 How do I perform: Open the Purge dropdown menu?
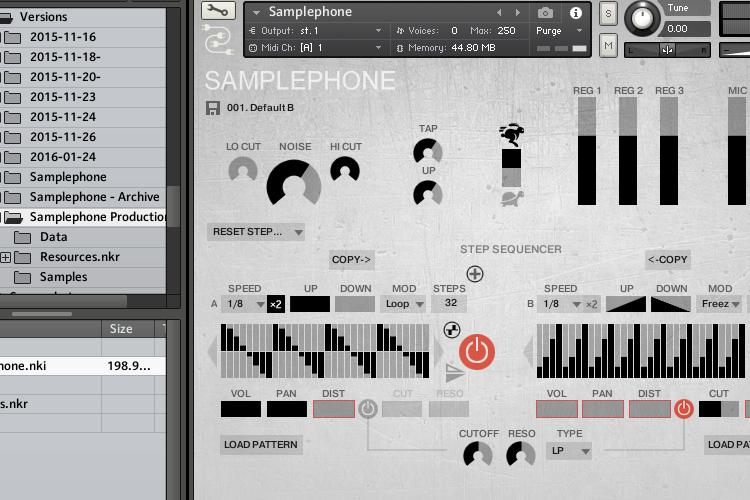point(559,31)
